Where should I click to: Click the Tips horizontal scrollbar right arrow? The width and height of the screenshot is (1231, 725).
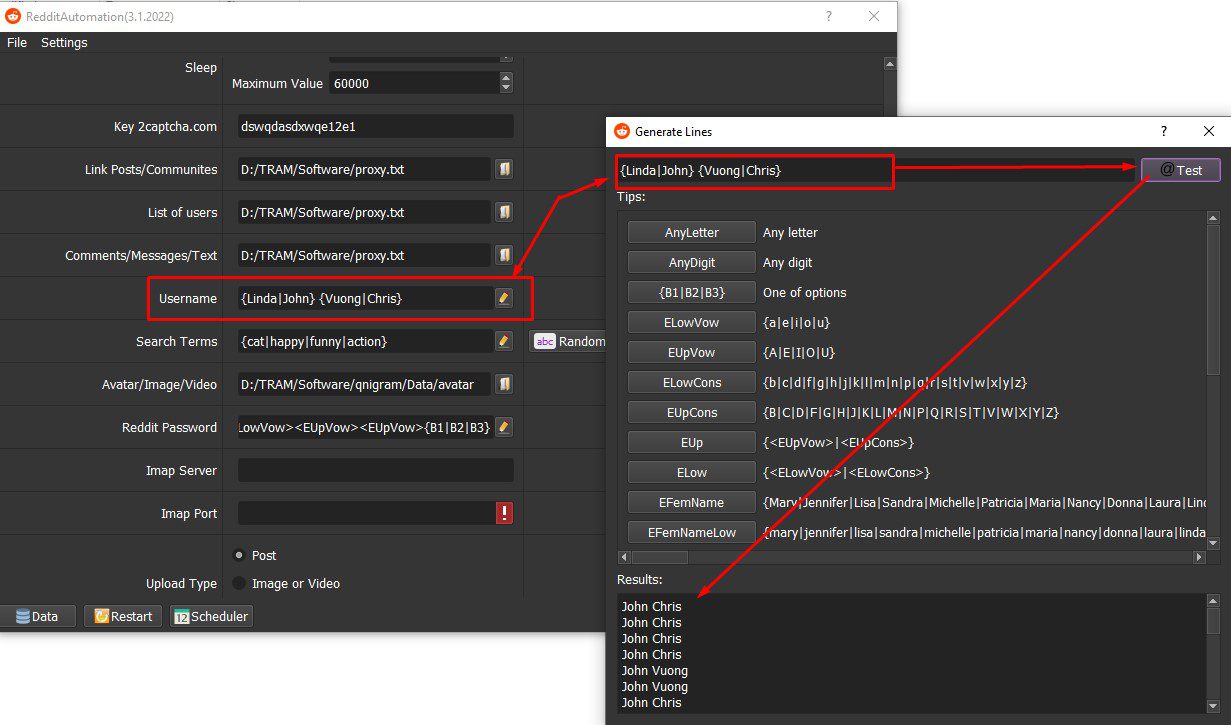coord(1199,557)
